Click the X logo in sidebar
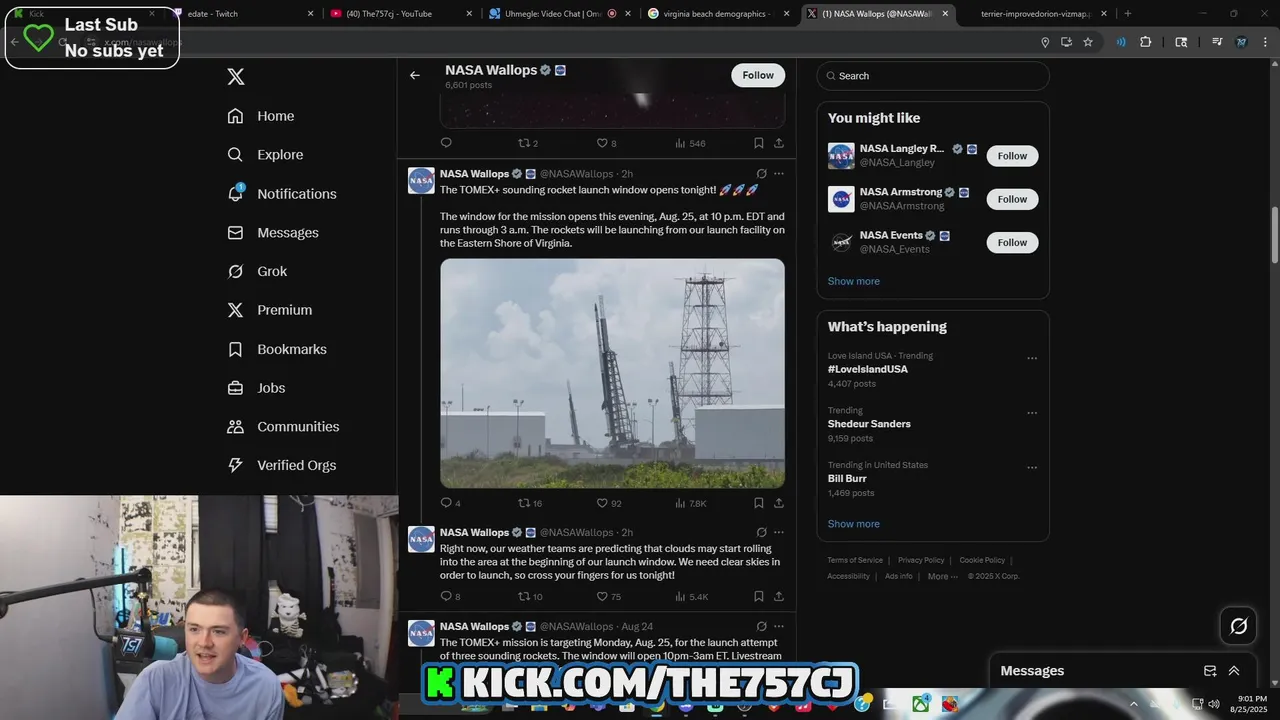Viewport: 1280px width, 720px height. click(236, 77)
